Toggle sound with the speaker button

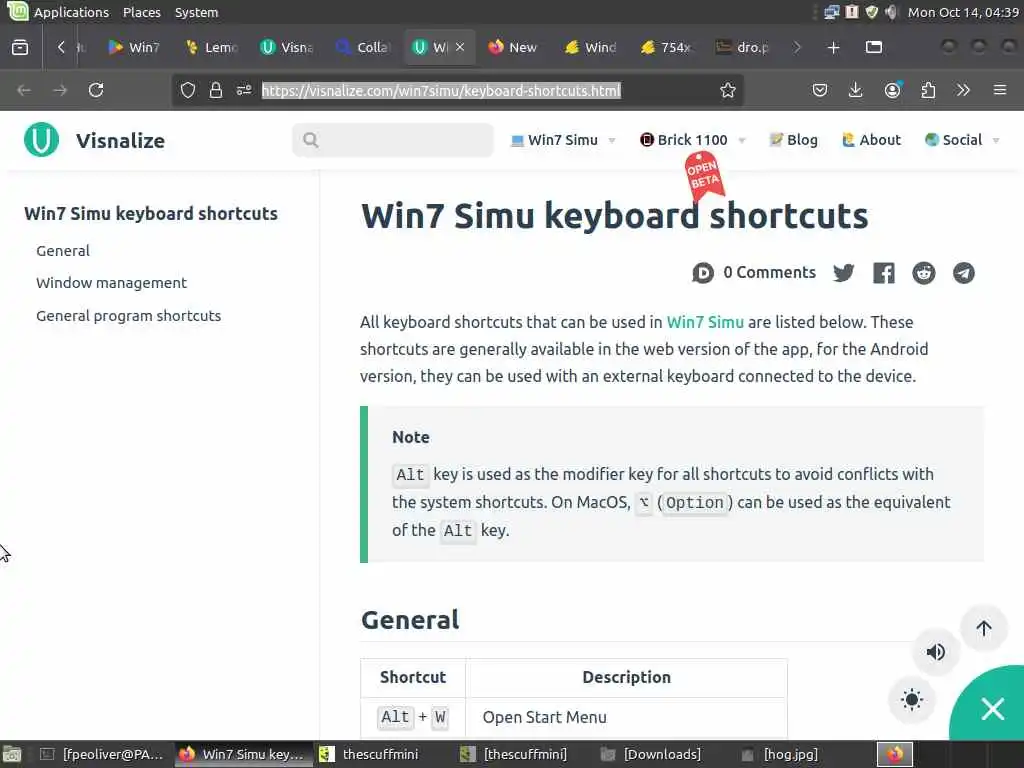935,652
